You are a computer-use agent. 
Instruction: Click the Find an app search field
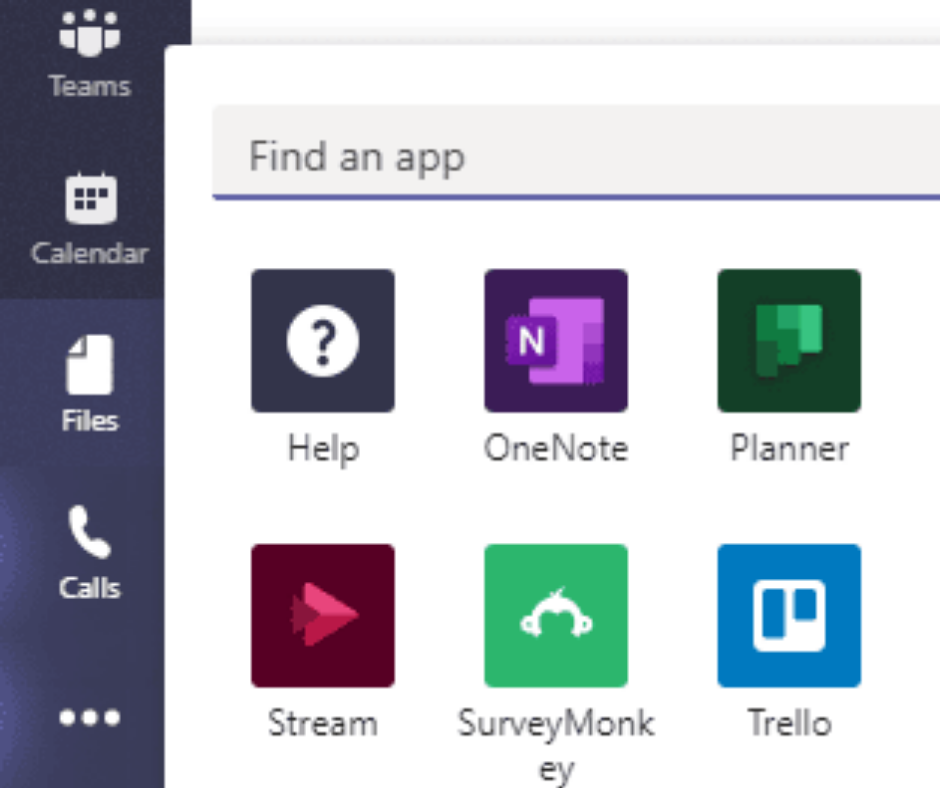576,154
